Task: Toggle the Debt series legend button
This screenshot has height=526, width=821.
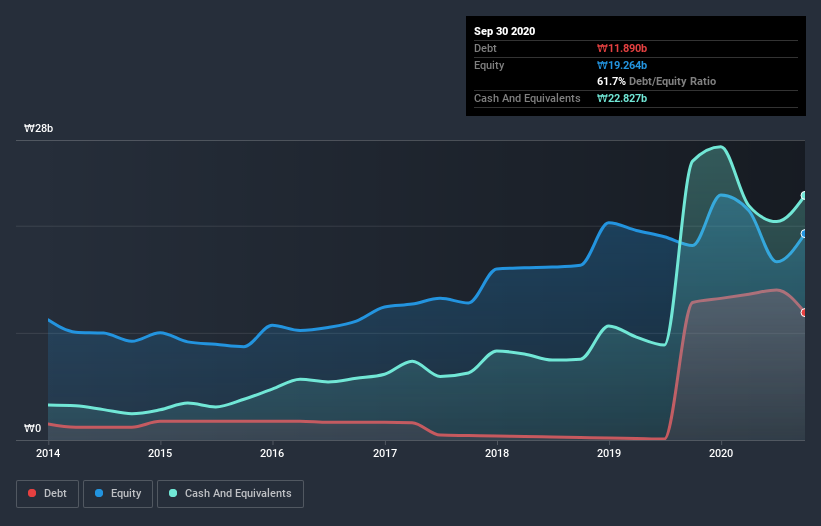Action: click(x=48, y=494)
